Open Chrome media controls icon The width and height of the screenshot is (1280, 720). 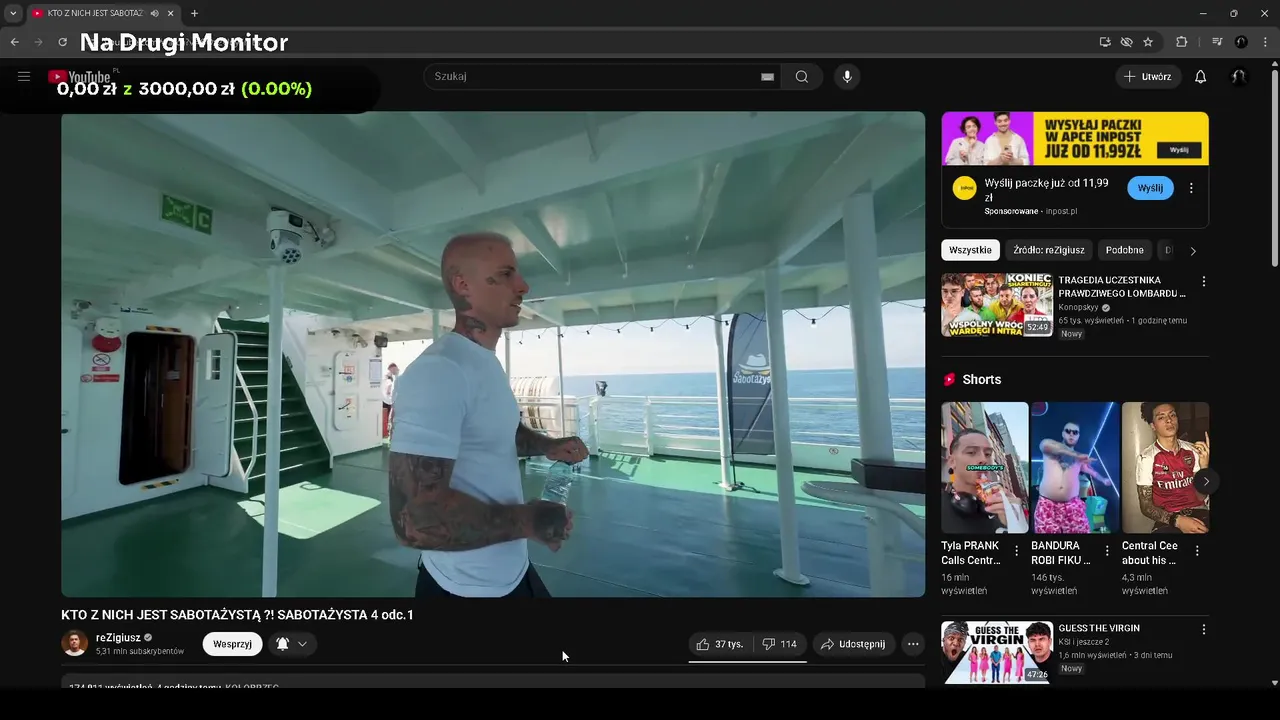point(1217,42)
